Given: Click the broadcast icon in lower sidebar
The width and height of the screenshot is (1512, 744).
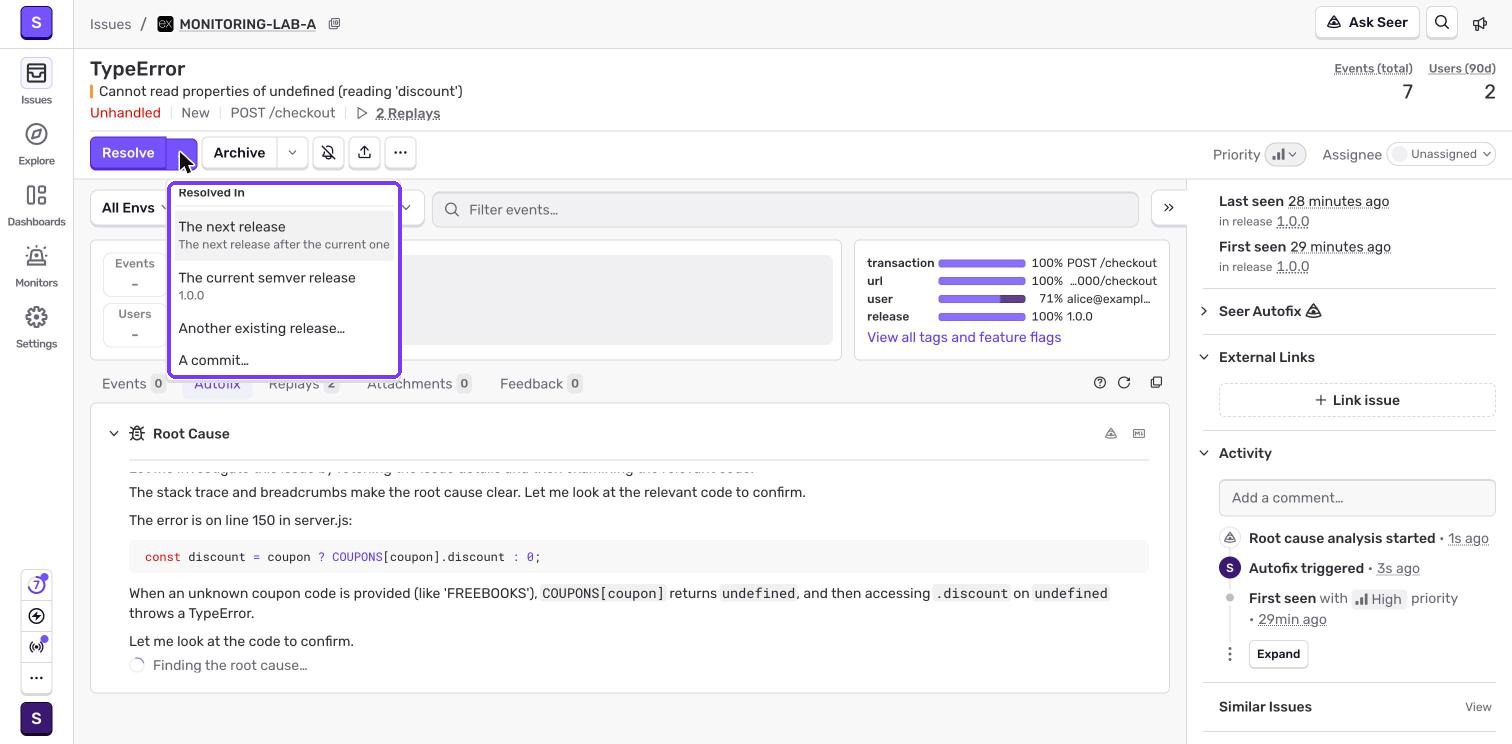Looking at the screenshot, I should tap(36, 646).
